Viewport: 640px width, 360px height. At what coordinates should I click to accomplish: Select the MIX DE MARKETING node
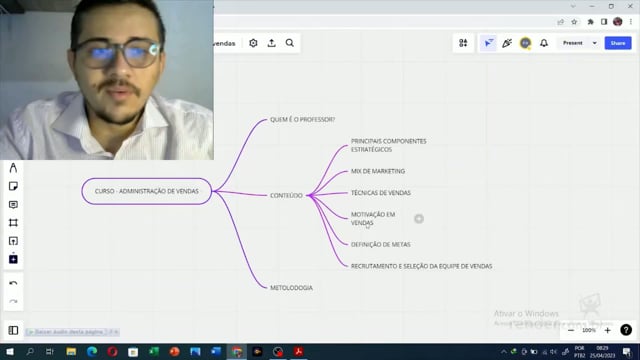click(378, 171)
